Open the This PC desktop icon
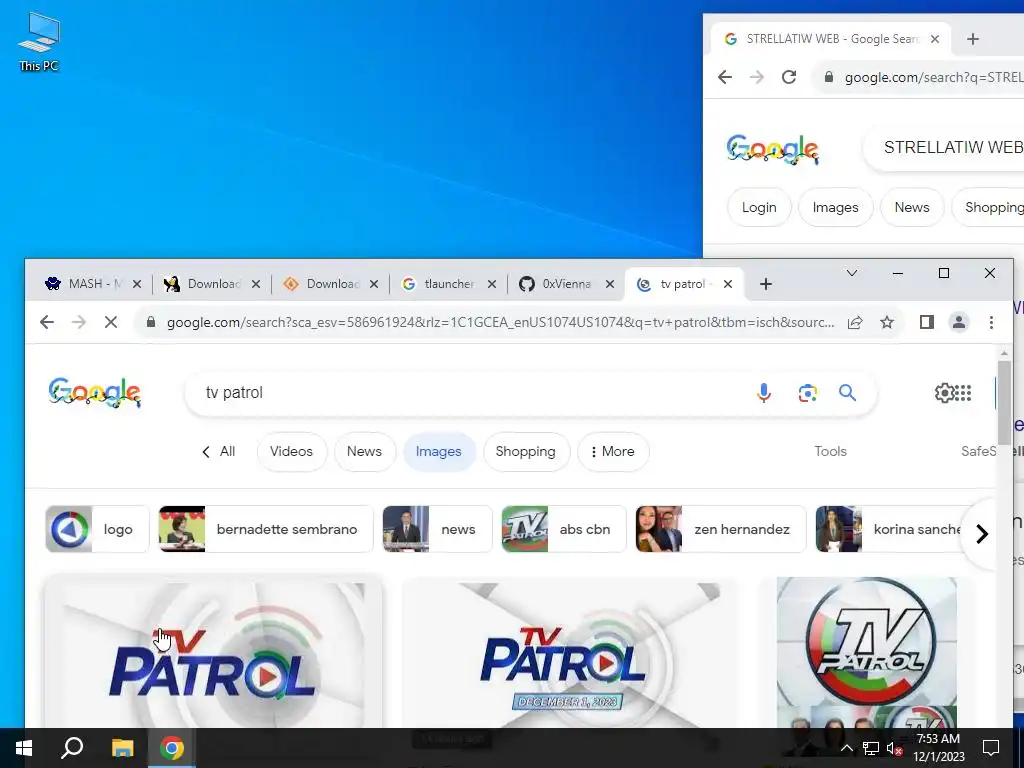Viewport: 1024px width, 768px height. pyautogui.click(x=39, y=42)
